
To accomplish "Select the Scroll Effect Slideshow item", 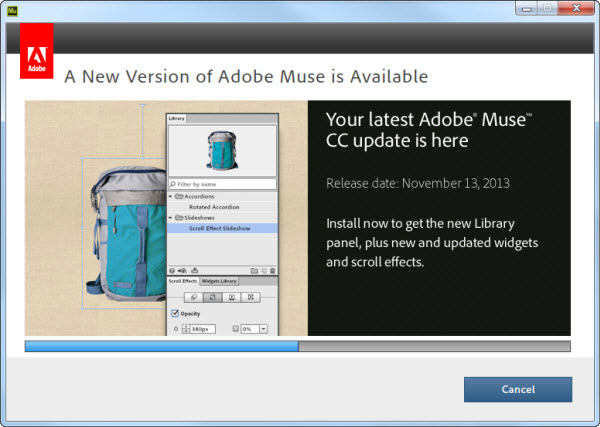I will tap(222, 228).
